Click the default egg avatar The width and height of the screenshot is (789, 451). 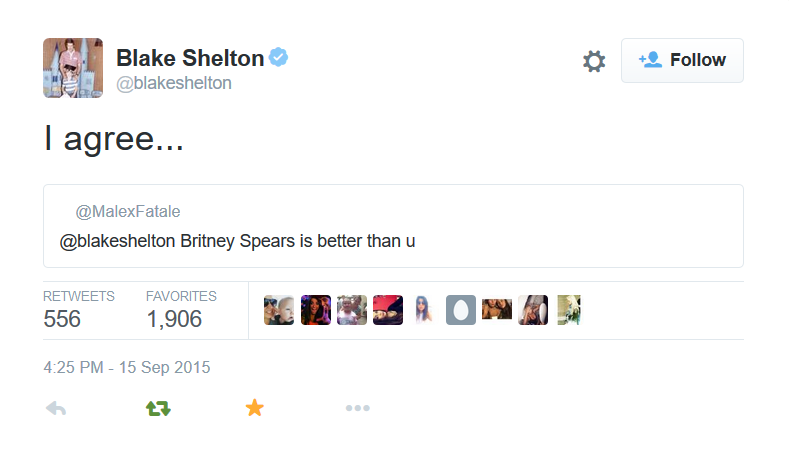point(461,310)
